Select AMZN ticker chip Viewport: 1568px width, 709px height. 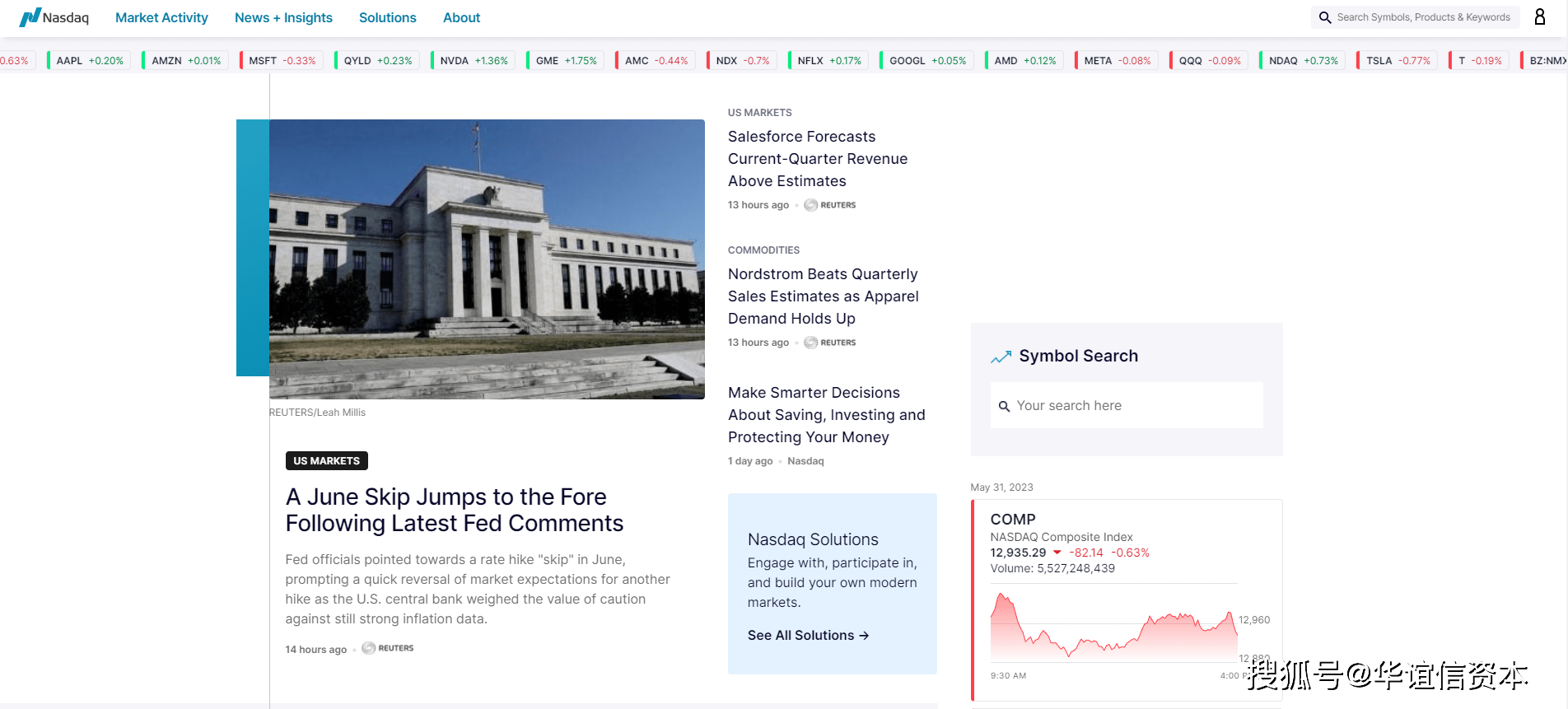click(x=185, y=60)
